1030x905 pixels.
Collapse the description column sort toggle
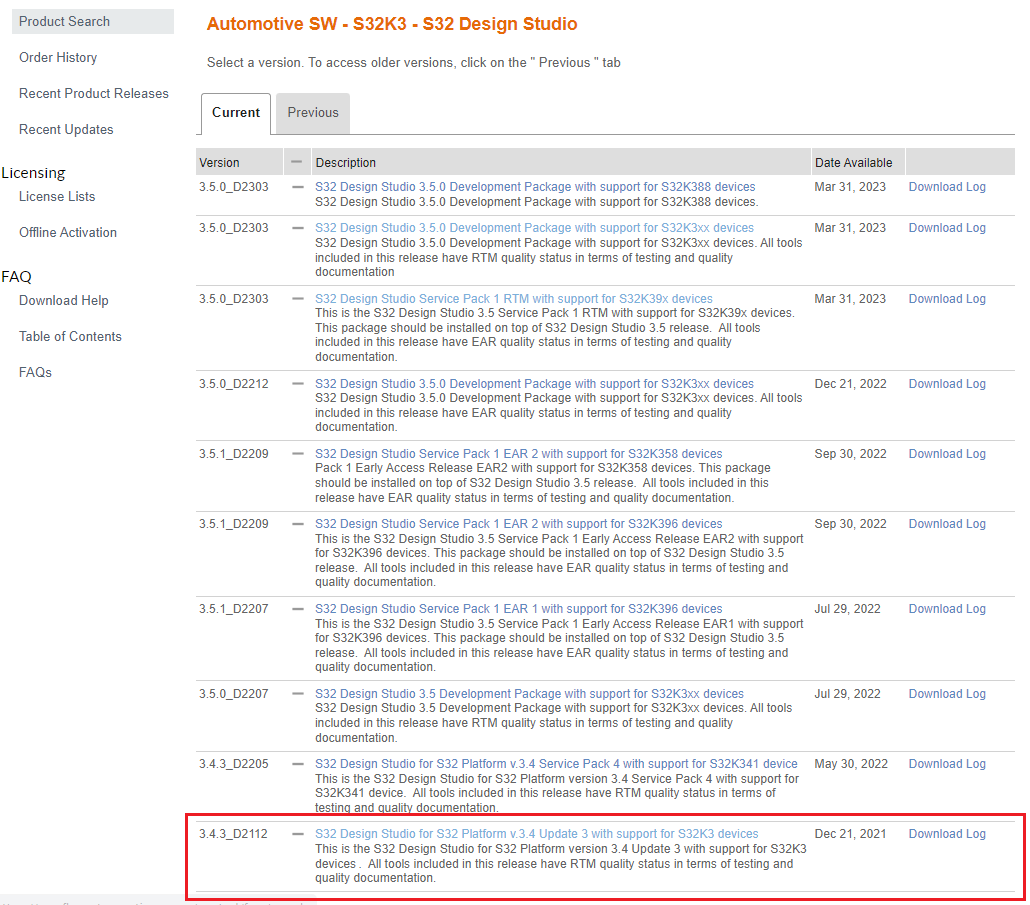point(296,162)
